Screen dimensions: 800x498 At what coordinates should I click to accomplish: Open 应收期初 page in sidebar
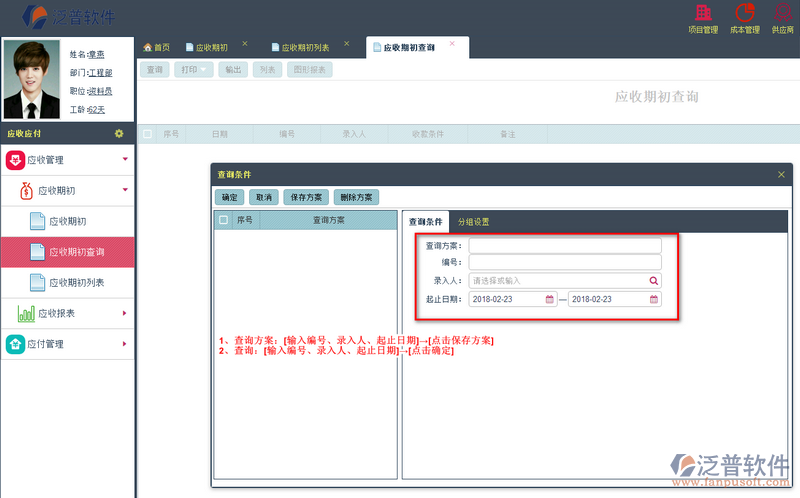[x=67, y=221]
